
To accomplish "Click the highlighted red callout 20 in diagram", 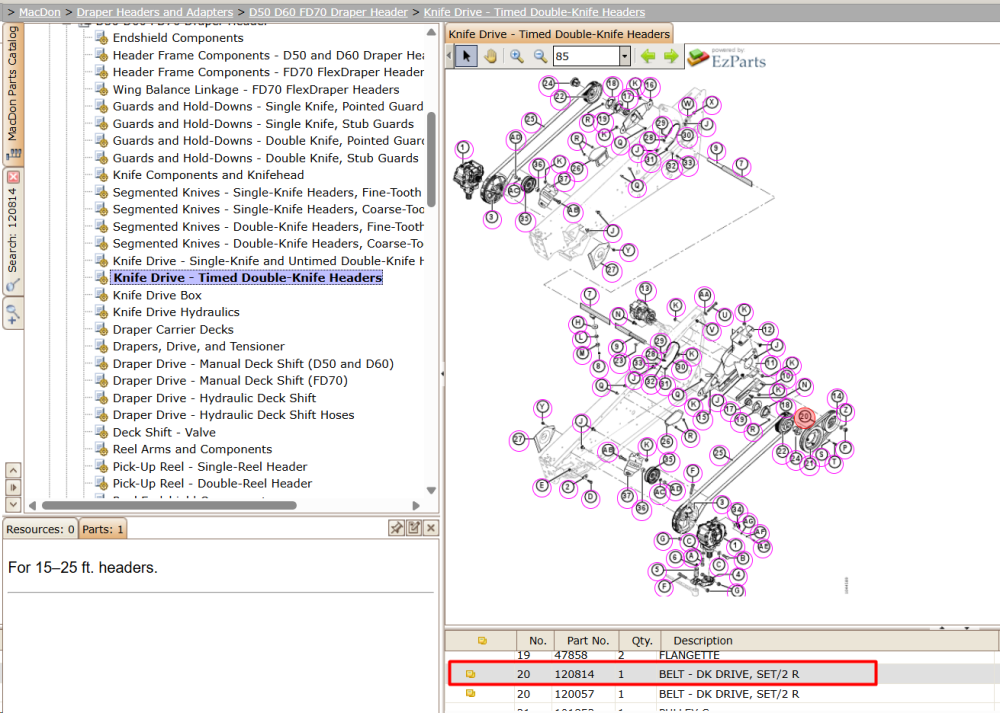I will [x=804, y=417].
